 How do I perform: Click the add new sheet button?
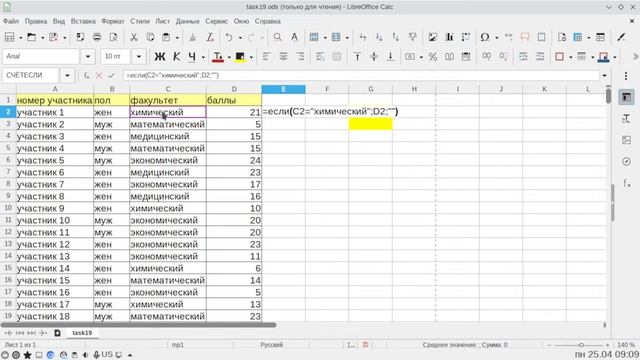point(57,333)
